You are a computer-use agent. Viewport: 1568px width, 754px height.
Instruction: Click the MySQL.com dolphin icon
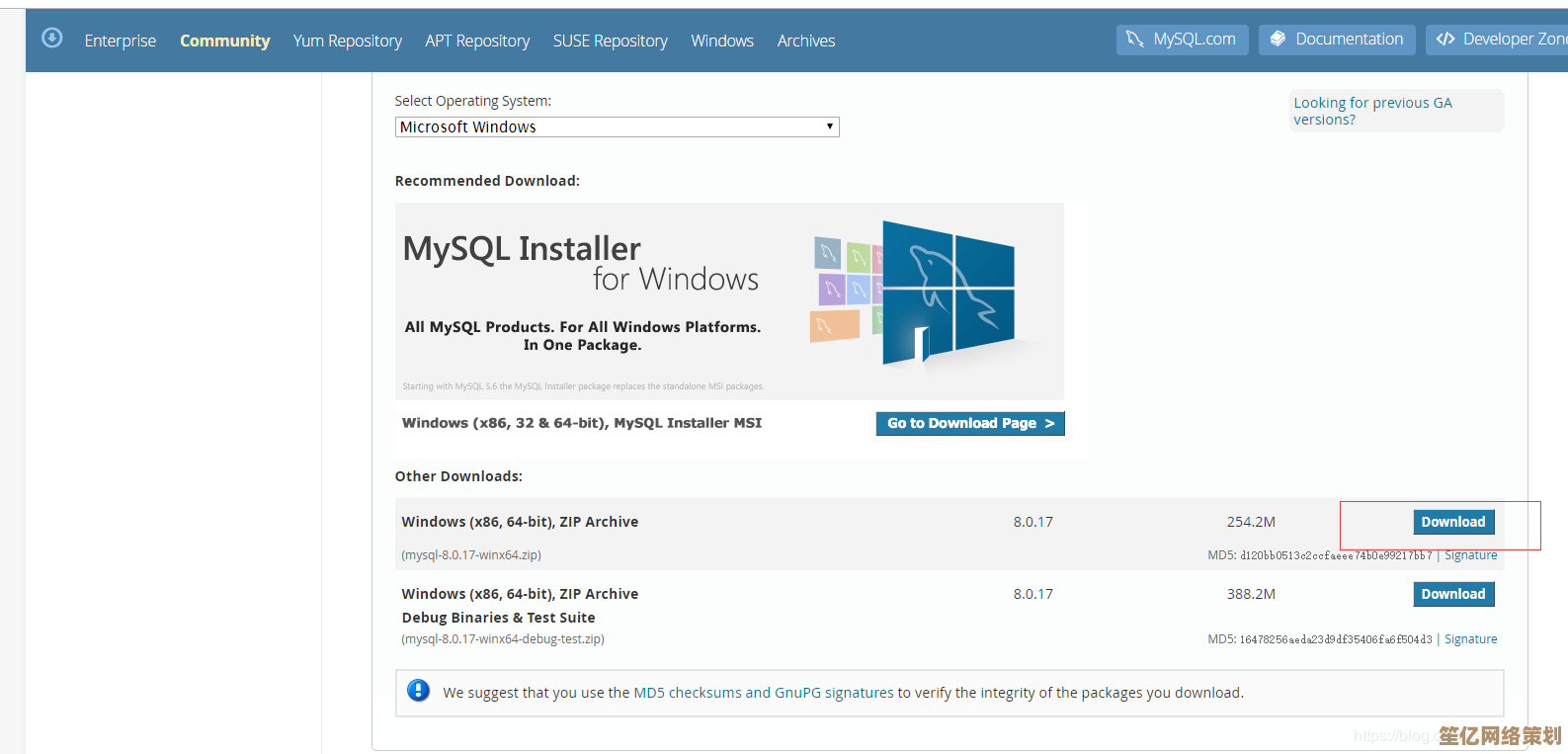(1135, 40)
